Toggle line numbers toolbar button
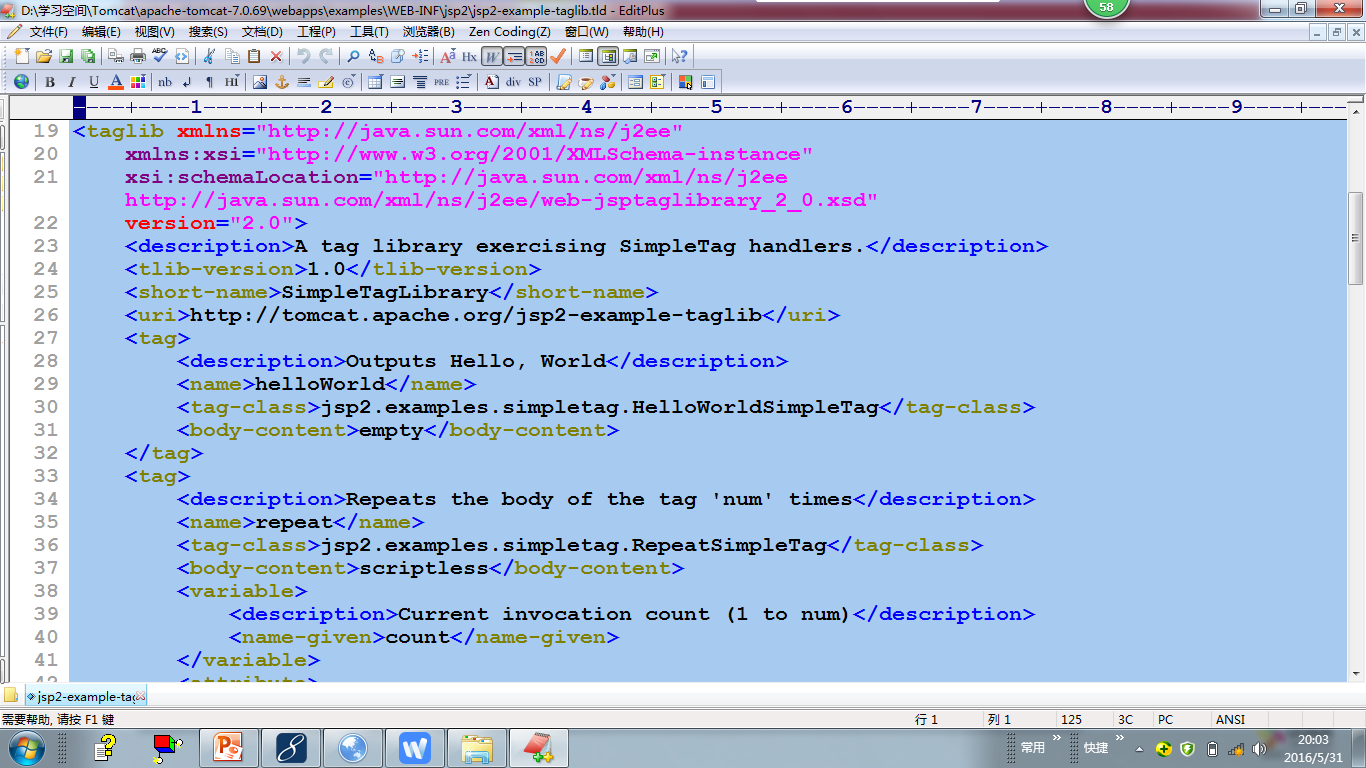Image resolution: width=1366 pixels, height=768 pixels. click(535, 56)
